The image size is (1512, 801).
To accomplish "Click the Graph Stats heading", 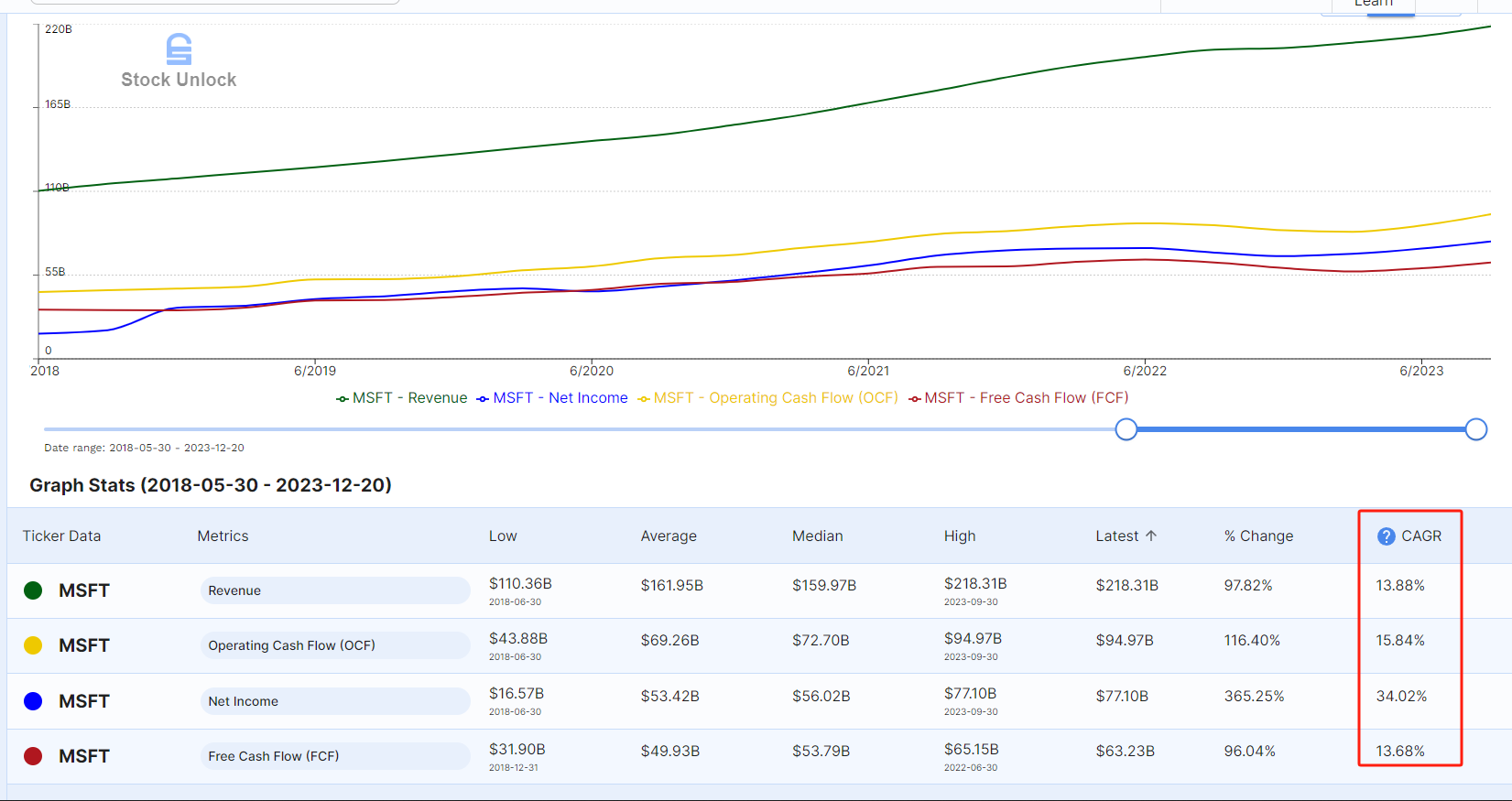I will pos(211,485).
